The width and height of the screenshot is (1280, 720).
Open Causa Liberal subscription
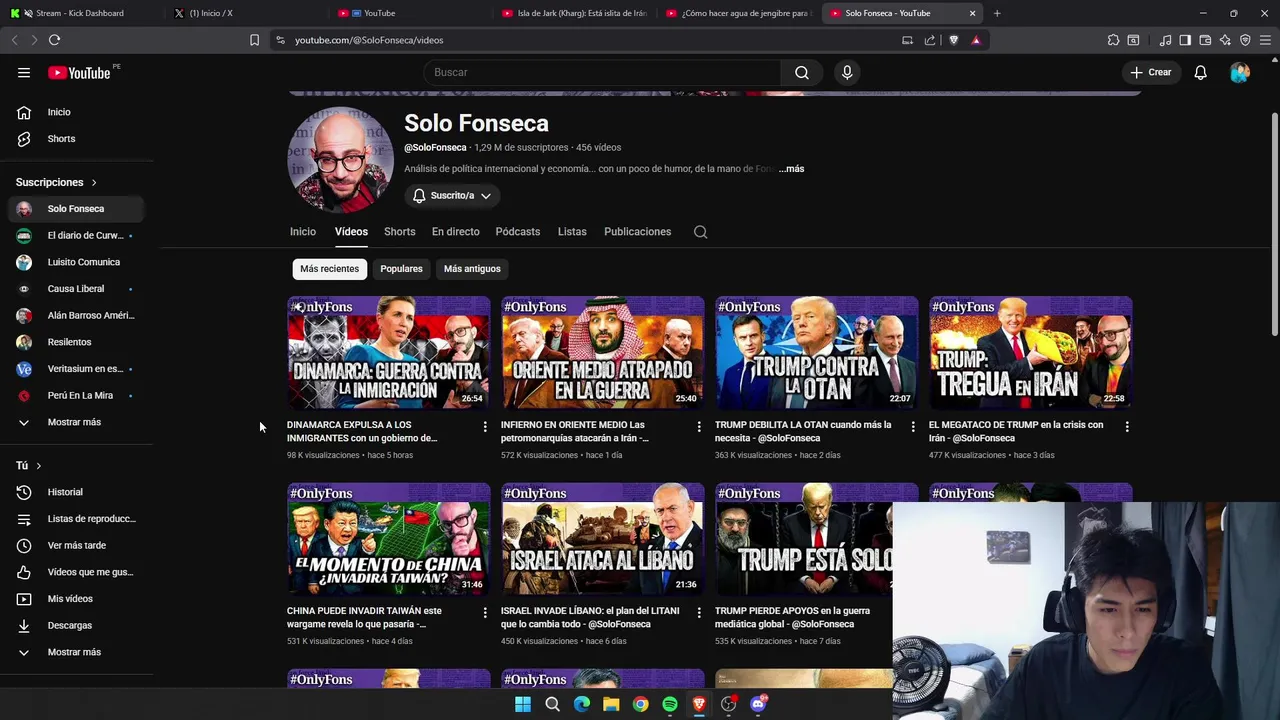pos(75,289)
